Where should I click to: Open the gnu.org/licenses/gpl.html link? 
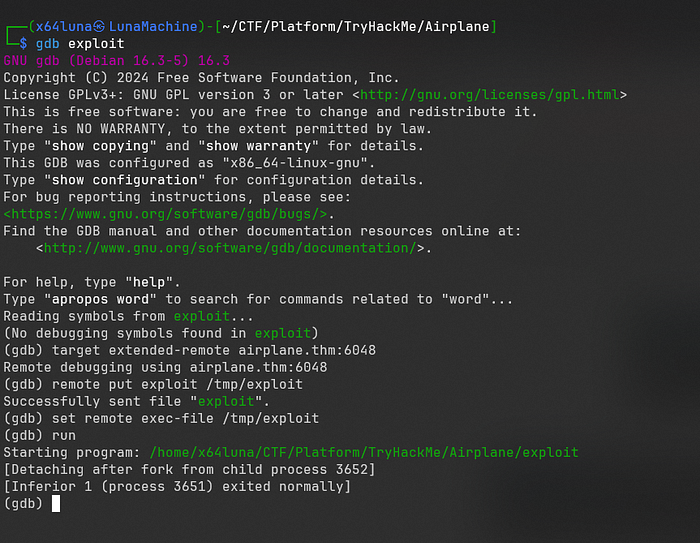coord(489,95)
